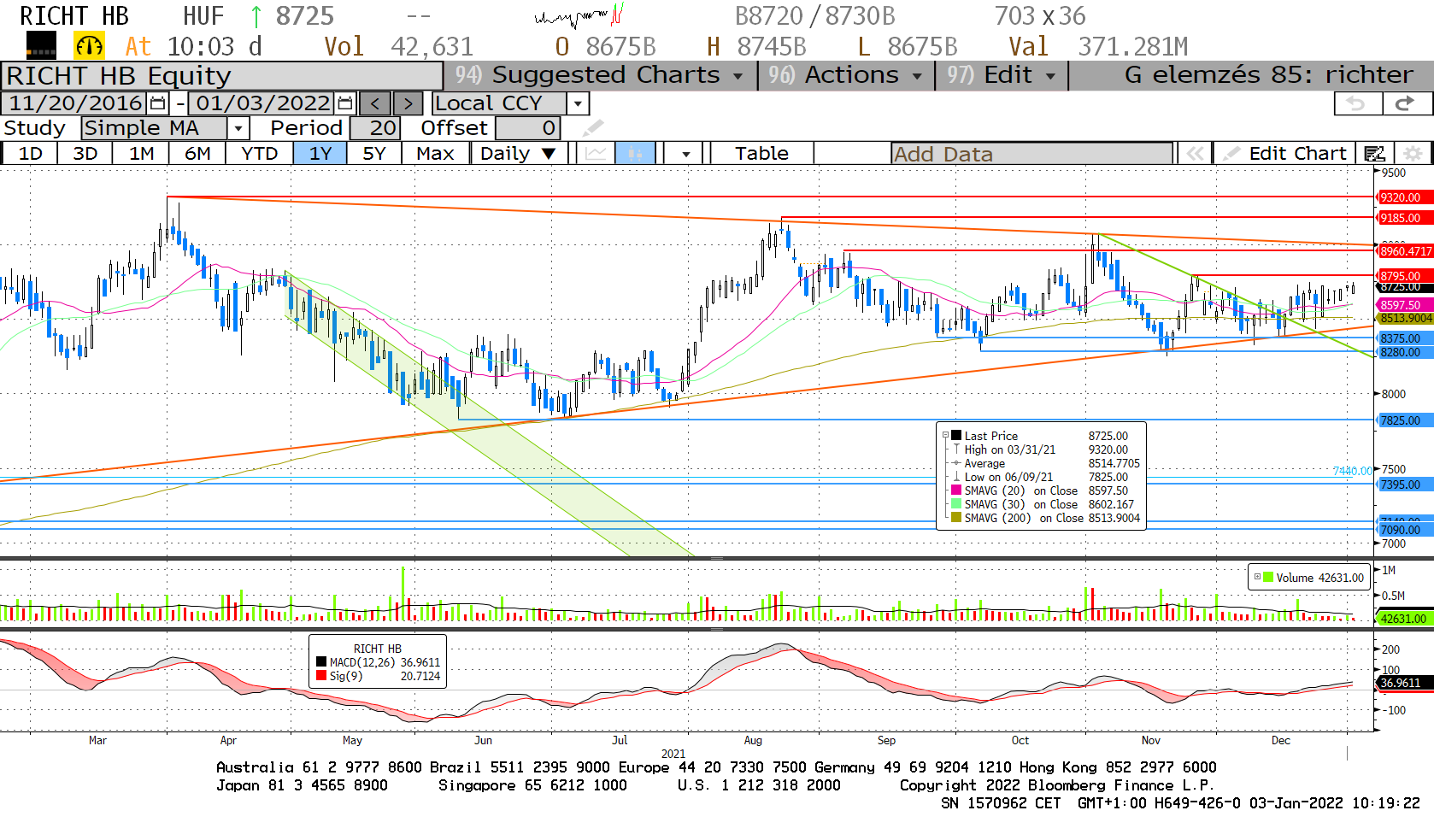Select the 6M range tab
The height and width of the screenshot is (840, 1434).
click(197, 154)
